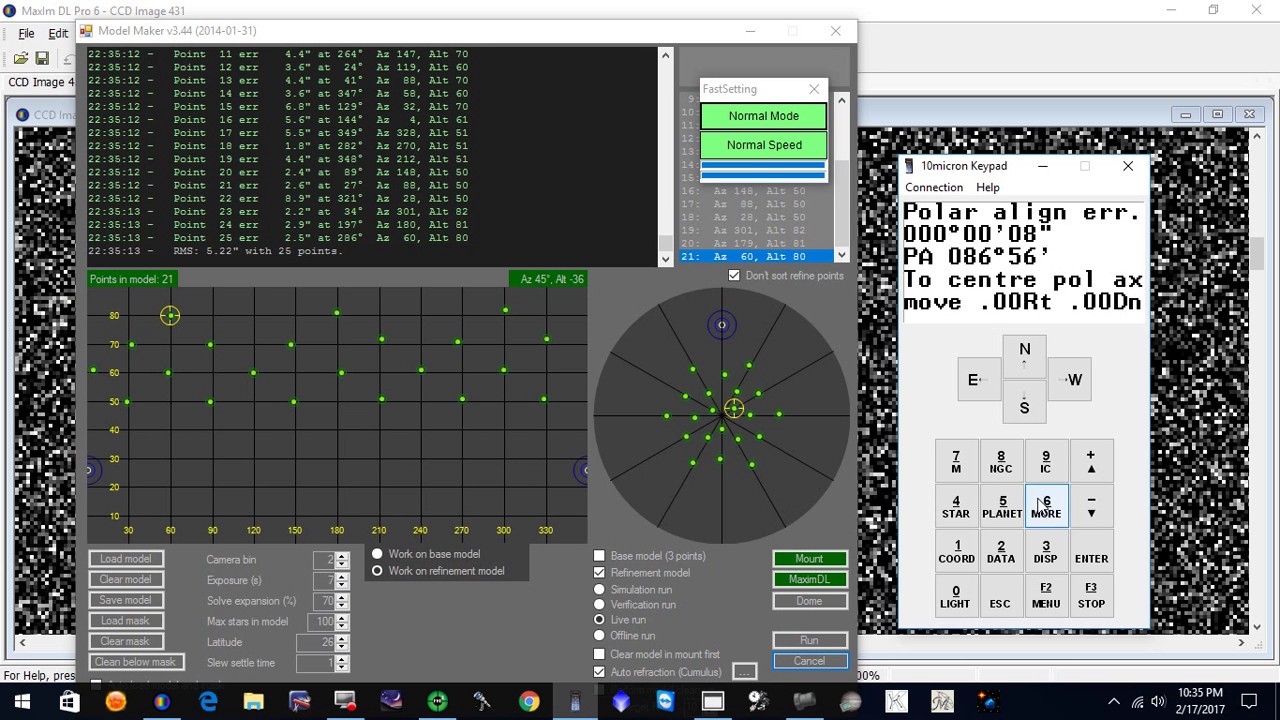Open the File menu in MaxIm DL
Image resolution: width=1280 pixels, height=720 pixels.
tap(26, 34)
